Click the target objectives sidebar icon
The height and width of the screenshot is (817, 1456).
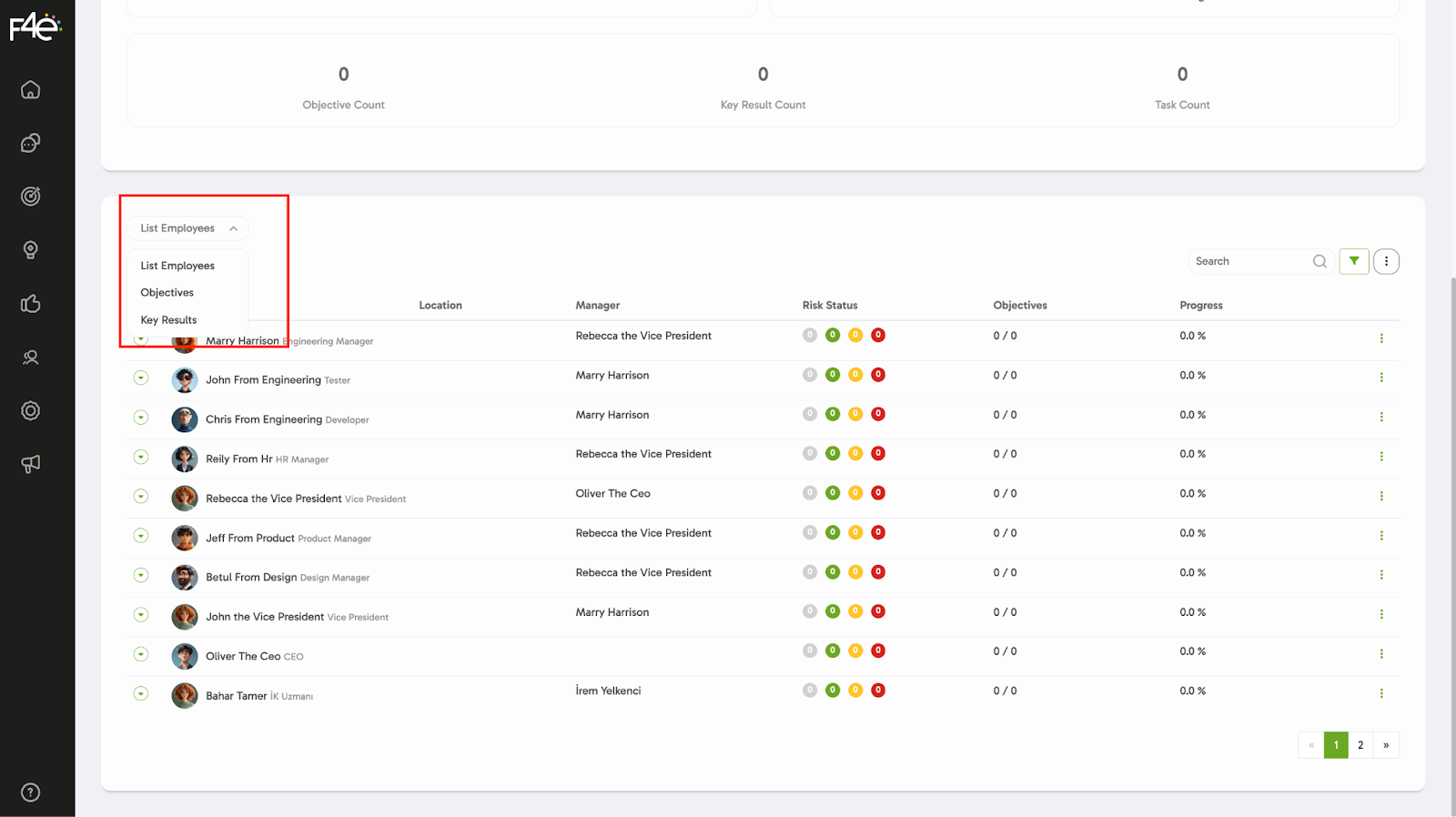pyautogui.click(x=31, y=197)
